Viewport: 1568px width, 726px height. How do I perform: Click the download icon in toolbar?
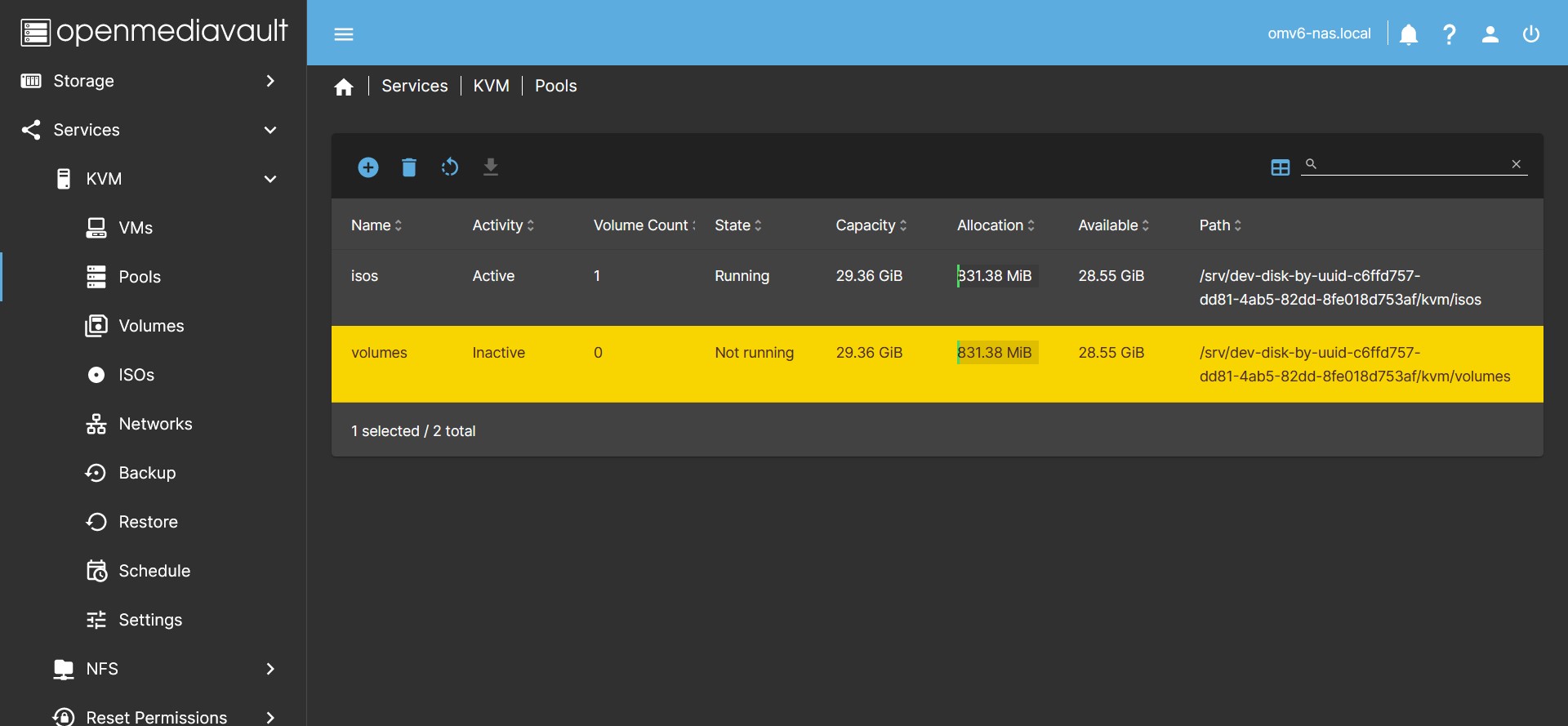[491, 167]
